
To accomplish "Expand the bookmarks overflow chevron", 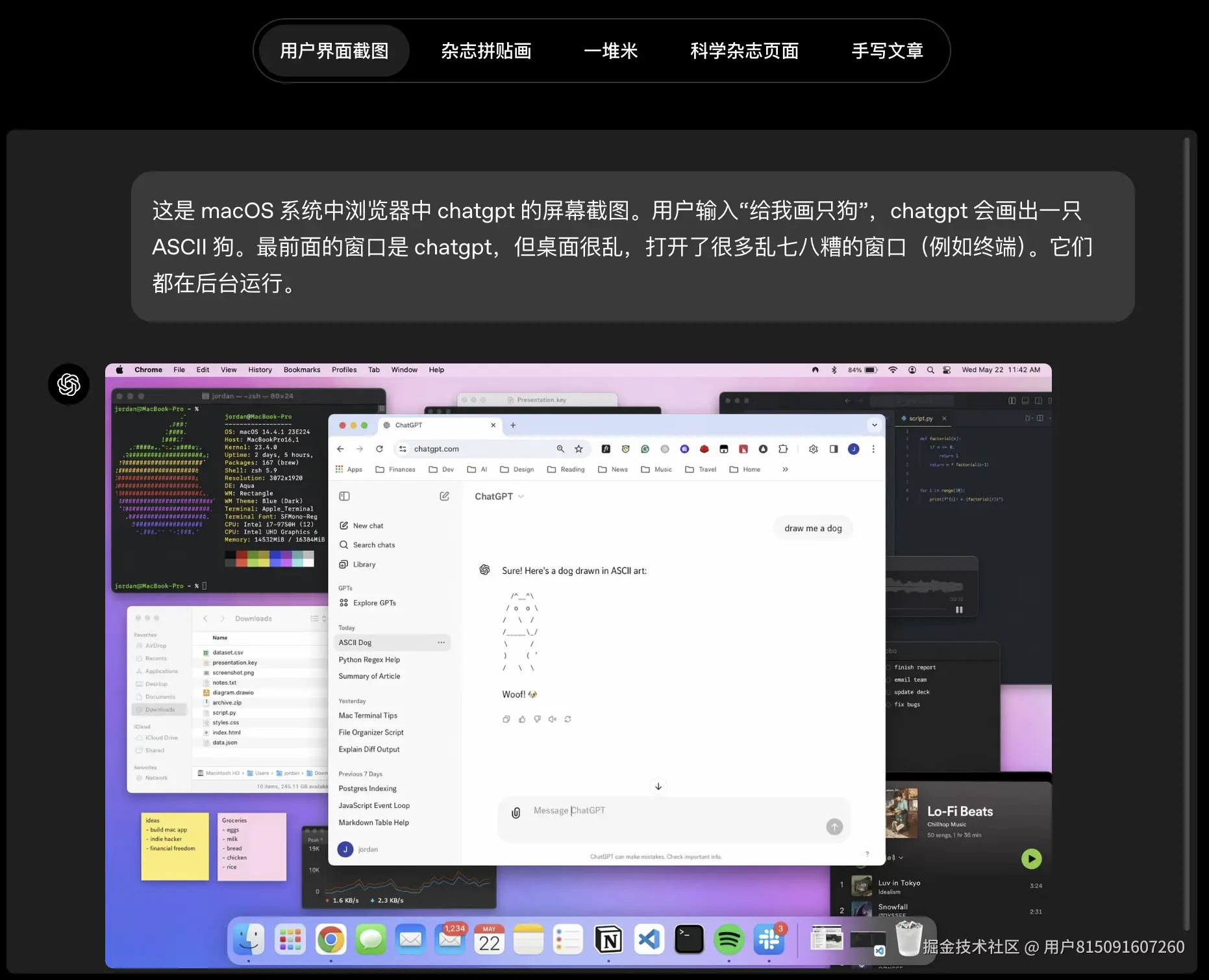I will click(785, 469).
